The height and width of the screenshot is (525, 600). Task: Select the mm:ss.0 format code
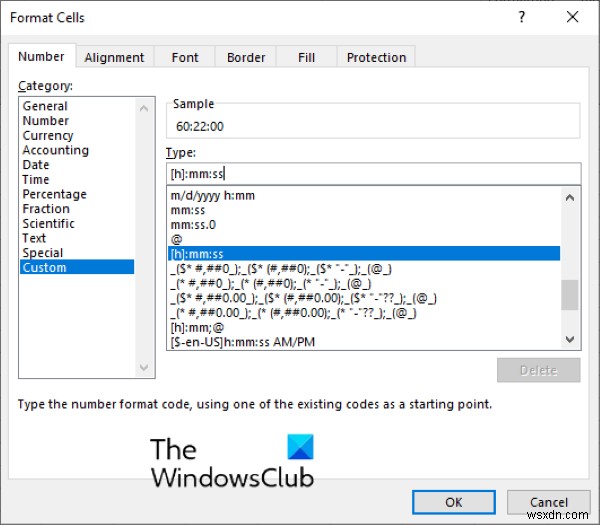364,225
